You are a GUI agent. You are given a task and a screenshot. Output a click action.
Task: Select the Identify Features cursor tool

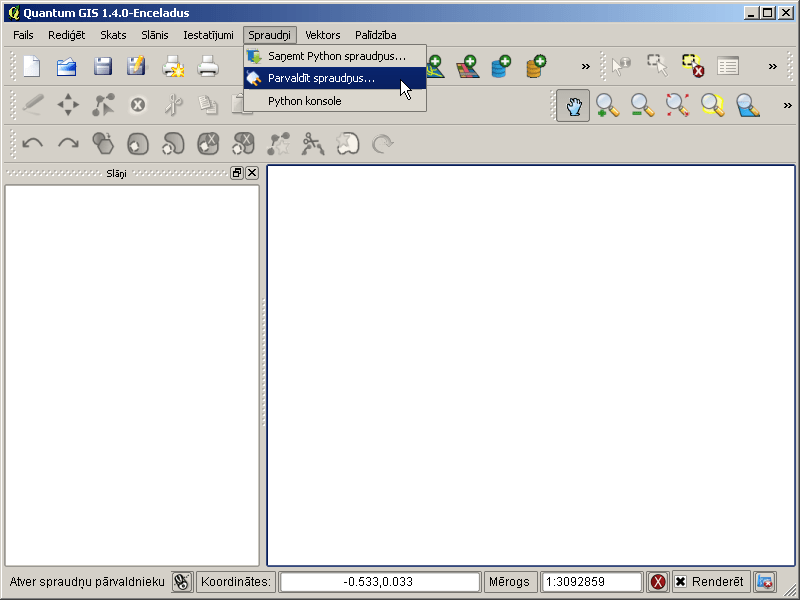(621, 66)
